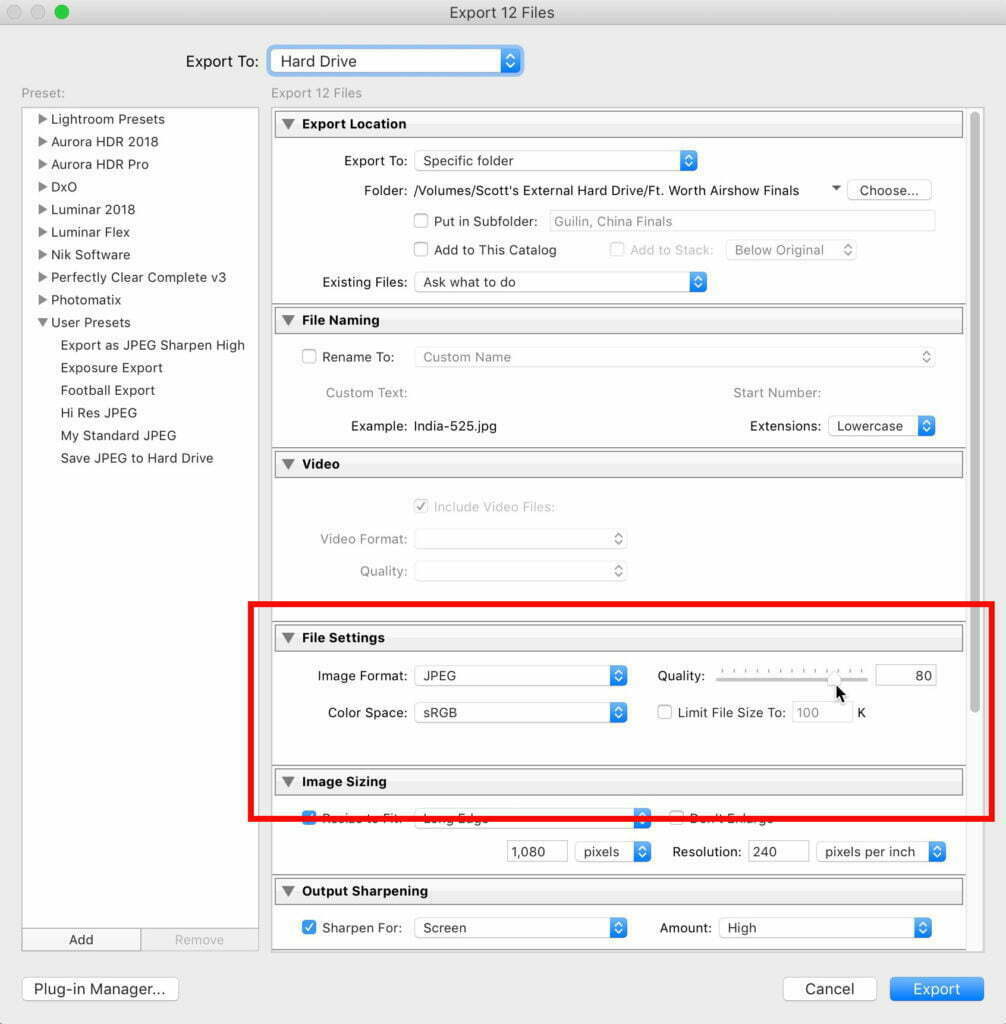Screen dimensions: 1006x1024
Task: Collapse the Export Location section triangle
Action: pyautogui.click(x=288, y=124)
